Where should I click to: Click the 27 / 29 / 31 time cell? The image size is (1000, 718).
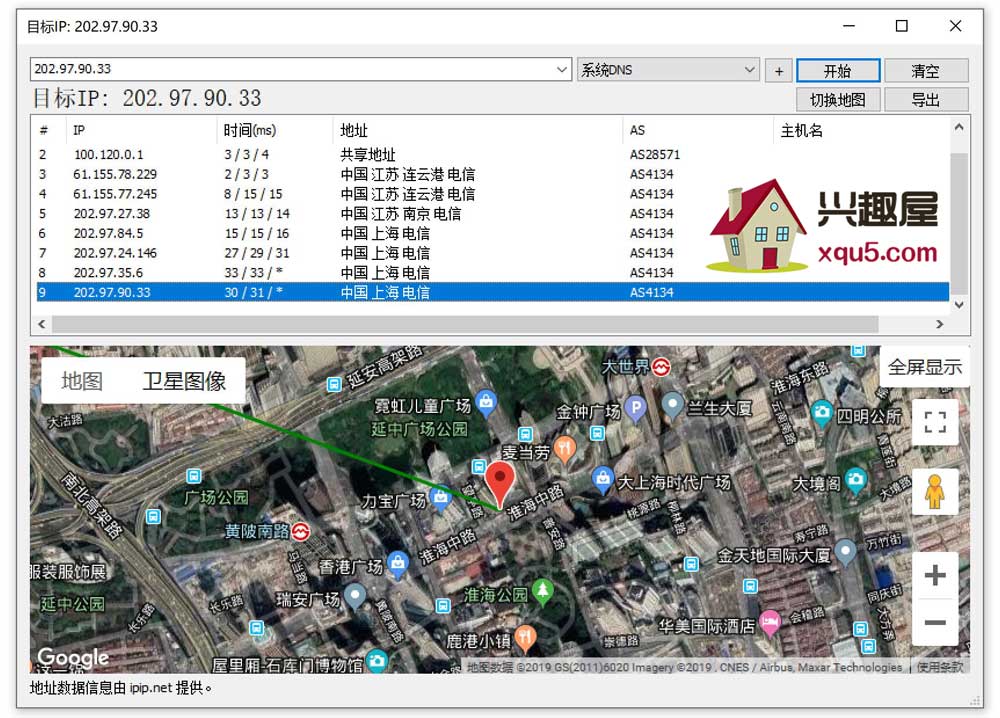point(256,253)
